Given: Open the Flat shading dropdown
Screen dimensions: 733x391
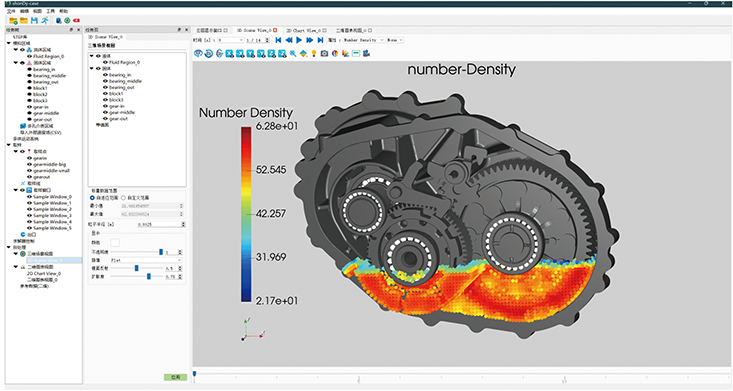Looking at the screenshot, I should pos(146,260).
